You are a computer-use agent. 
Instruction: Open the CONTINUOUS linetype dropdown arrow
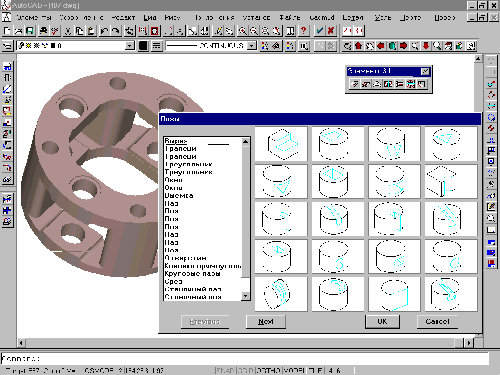click(x=252, y=46)
